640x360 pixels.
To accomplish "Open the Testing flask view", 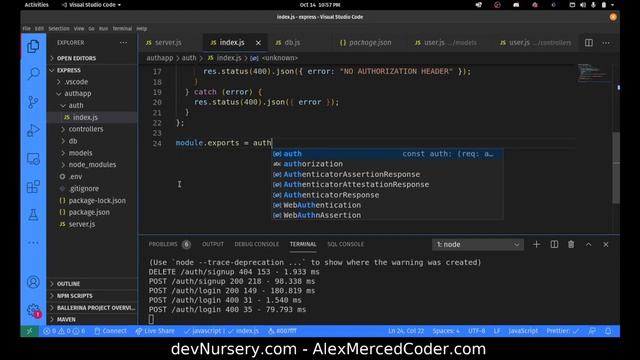I will tap(33, 215).
